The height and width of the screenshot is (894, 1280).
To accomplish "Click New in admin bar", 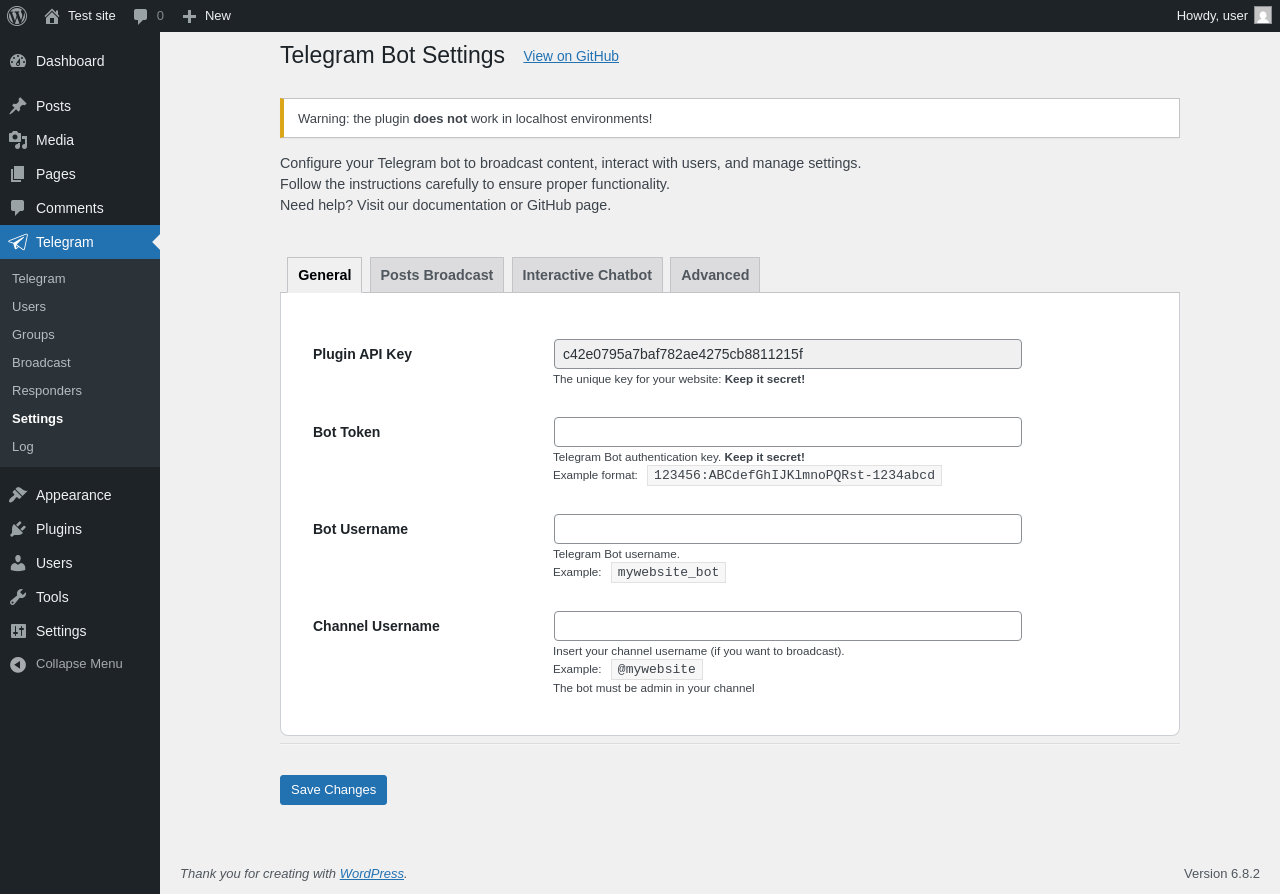I will click(218, 15).
